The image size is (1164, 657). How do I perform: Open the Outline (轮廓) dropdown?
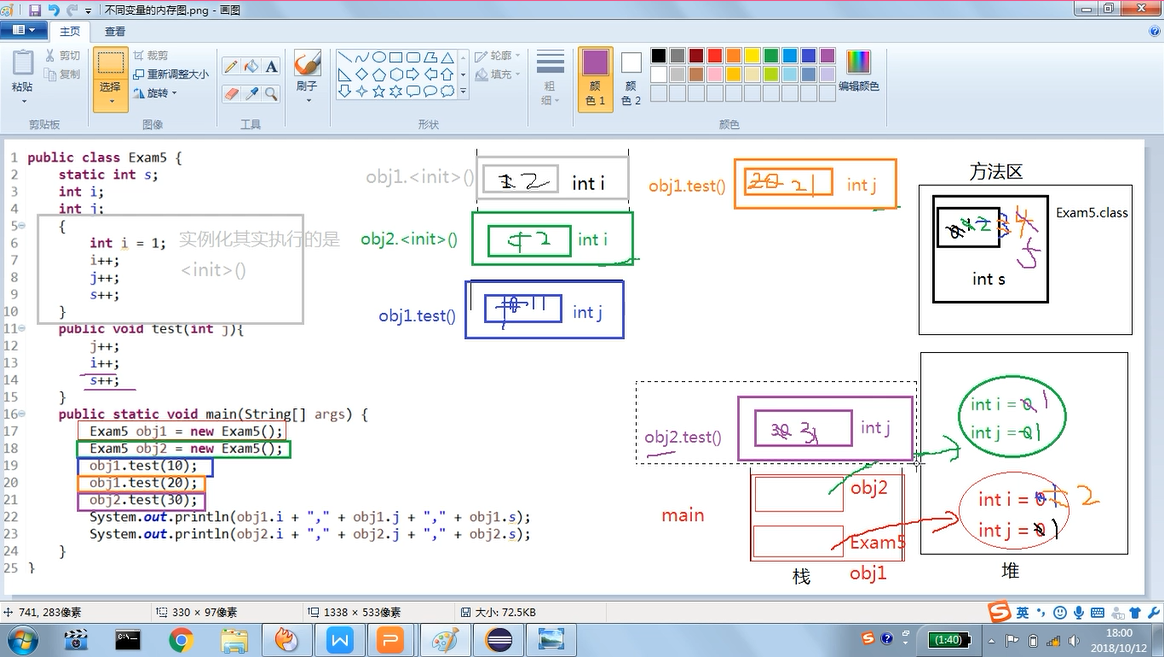(x=497, y=56)
